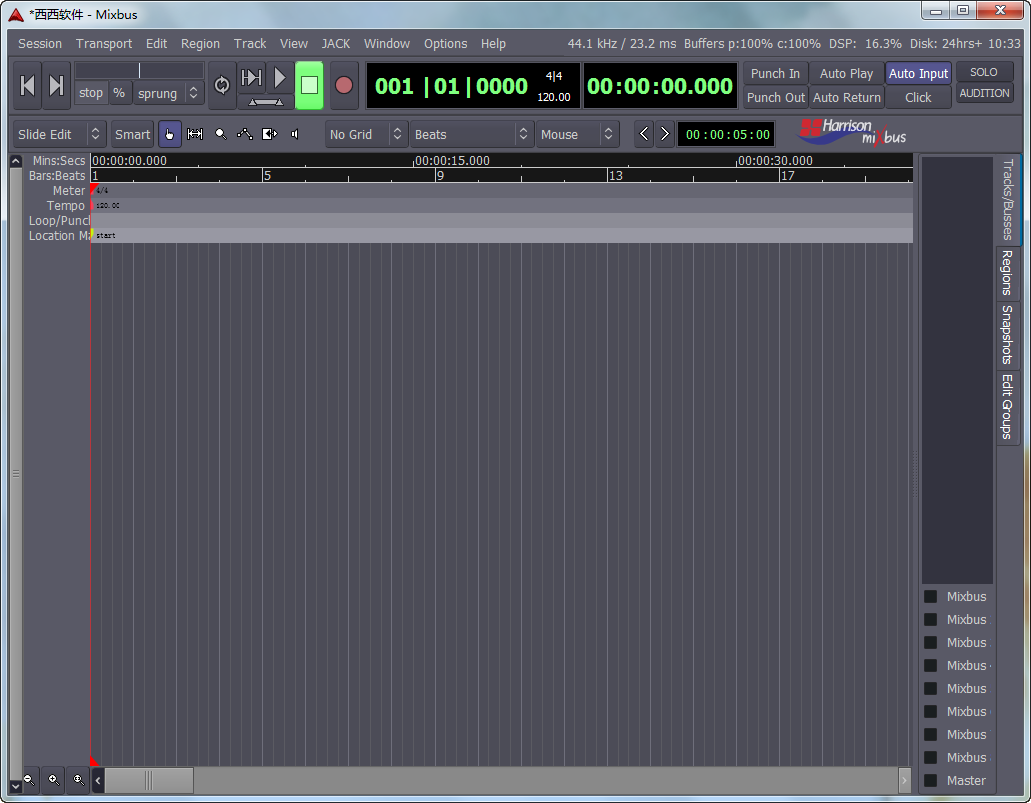Click the up arrow above the left pane
1031x803 pixels.
pyautogui.click(x=16, y=160)
